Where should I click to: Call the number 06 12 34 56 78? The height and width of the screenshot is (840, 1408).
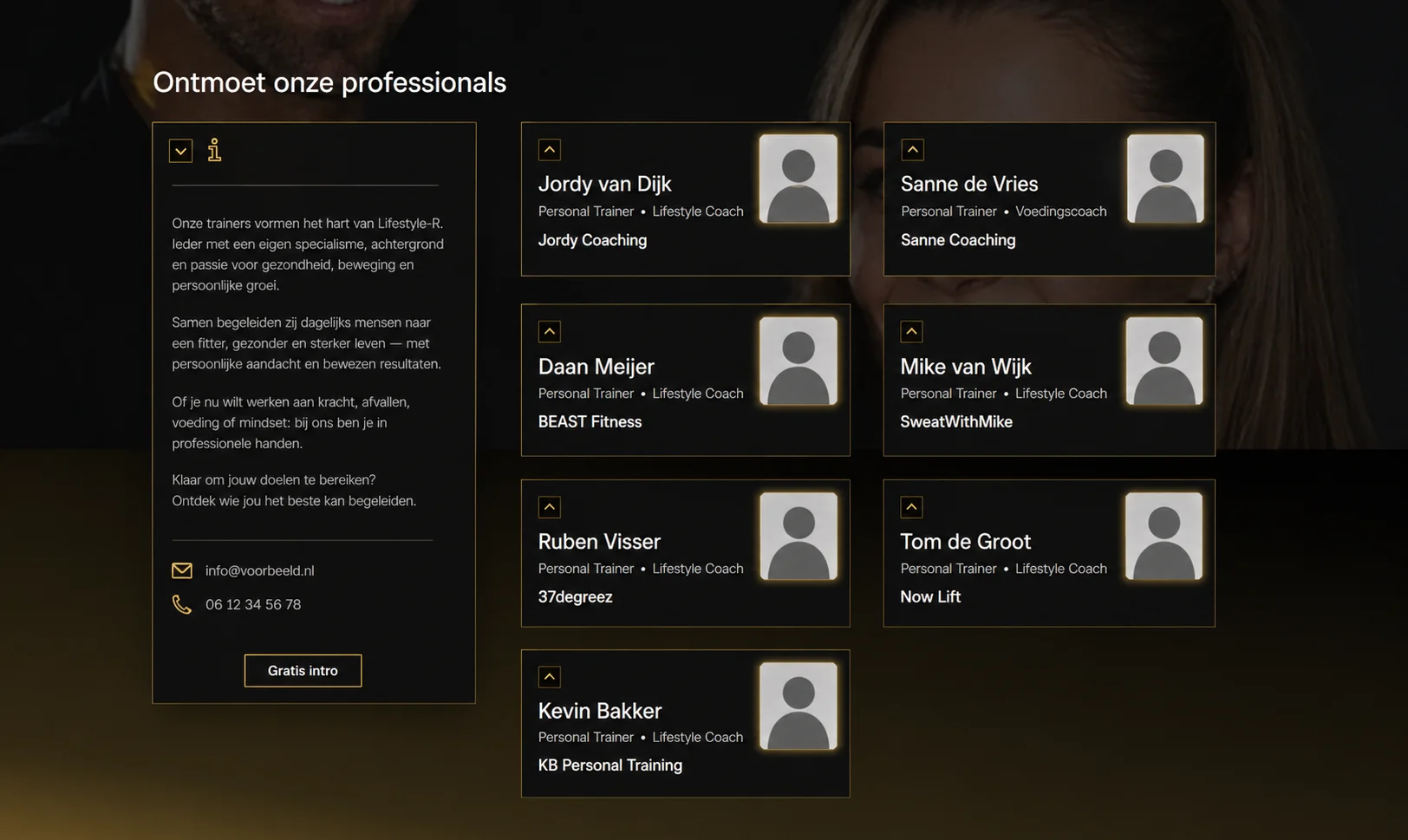point(253,604)
